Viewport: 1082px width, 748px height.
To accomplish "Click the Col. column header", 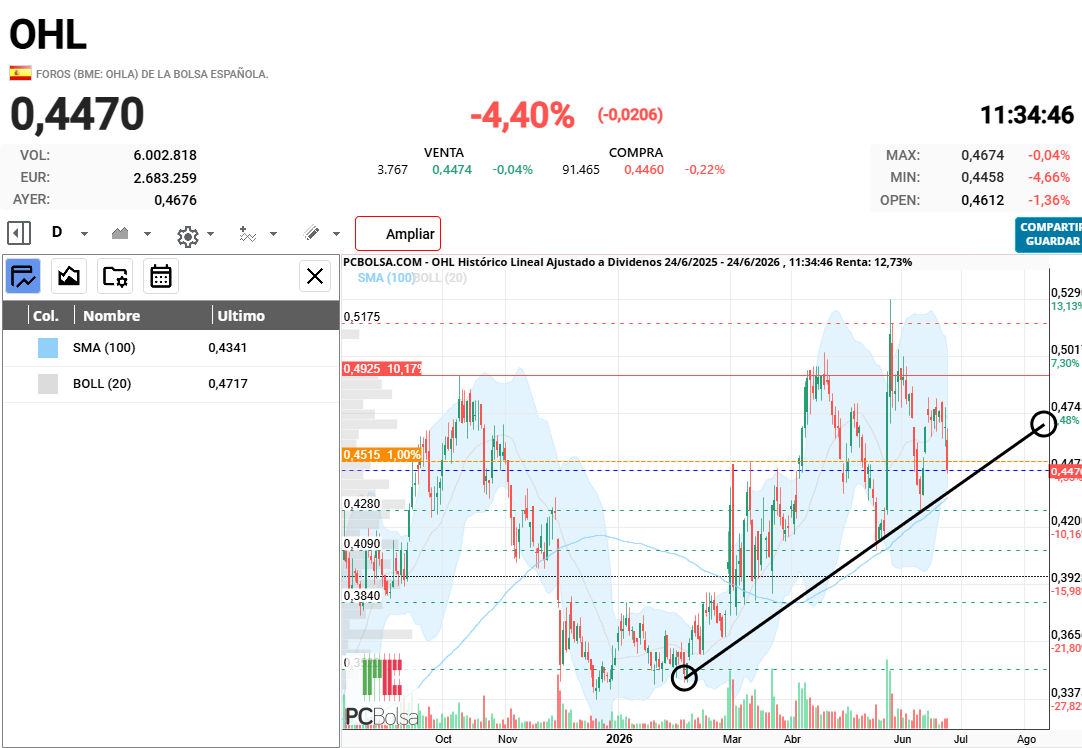I will (46, 316).
